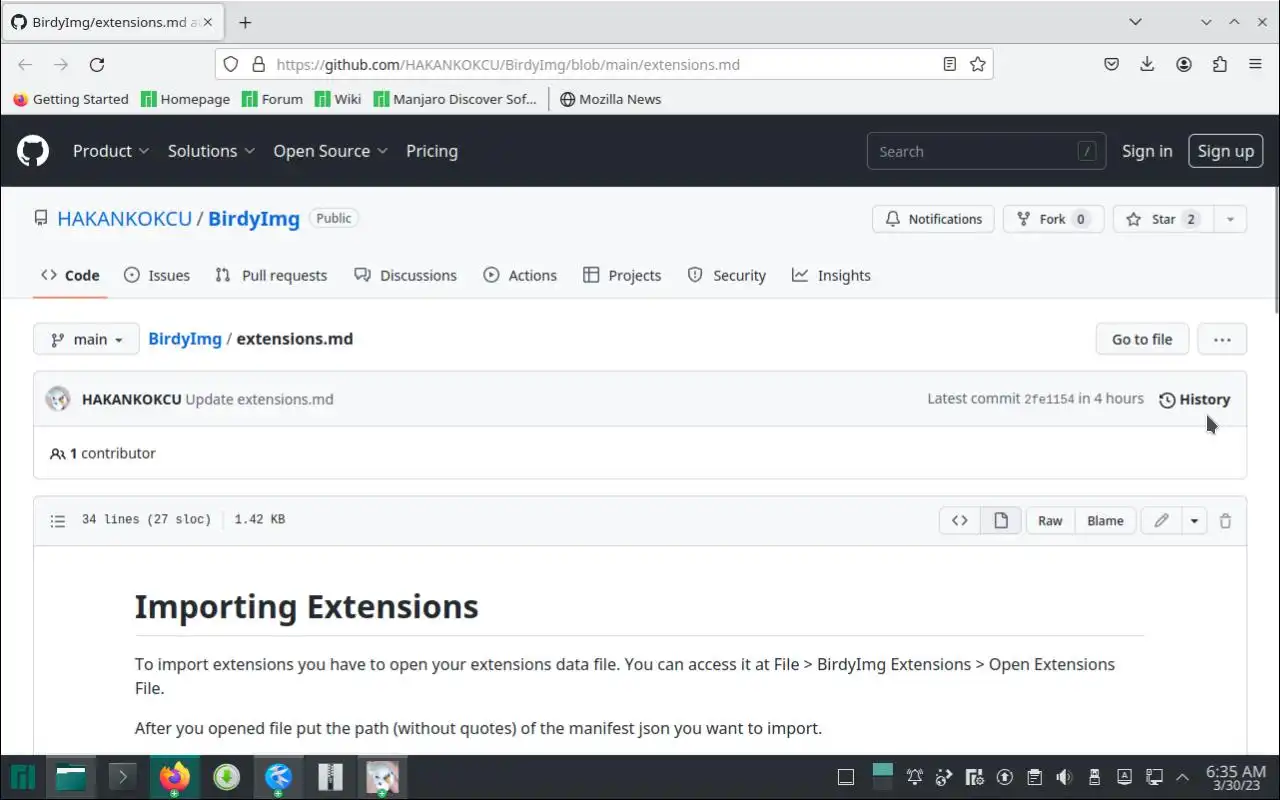Screen dimensions: 1280x800
Task: Open the Insights tab
Action: [x=831, y=275]
